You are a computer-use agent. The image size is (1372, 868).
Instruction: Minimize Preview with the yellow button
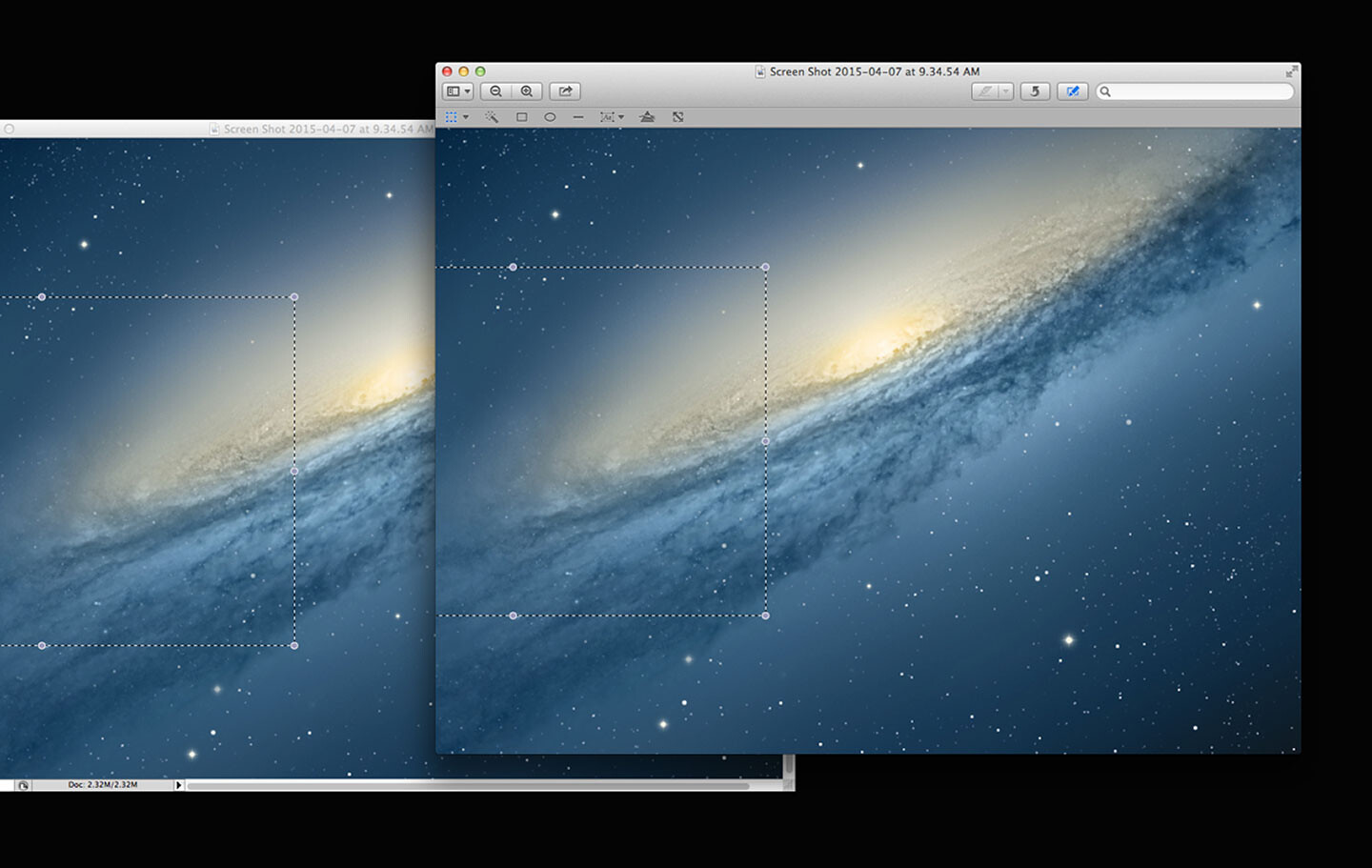tap(464, 71)
